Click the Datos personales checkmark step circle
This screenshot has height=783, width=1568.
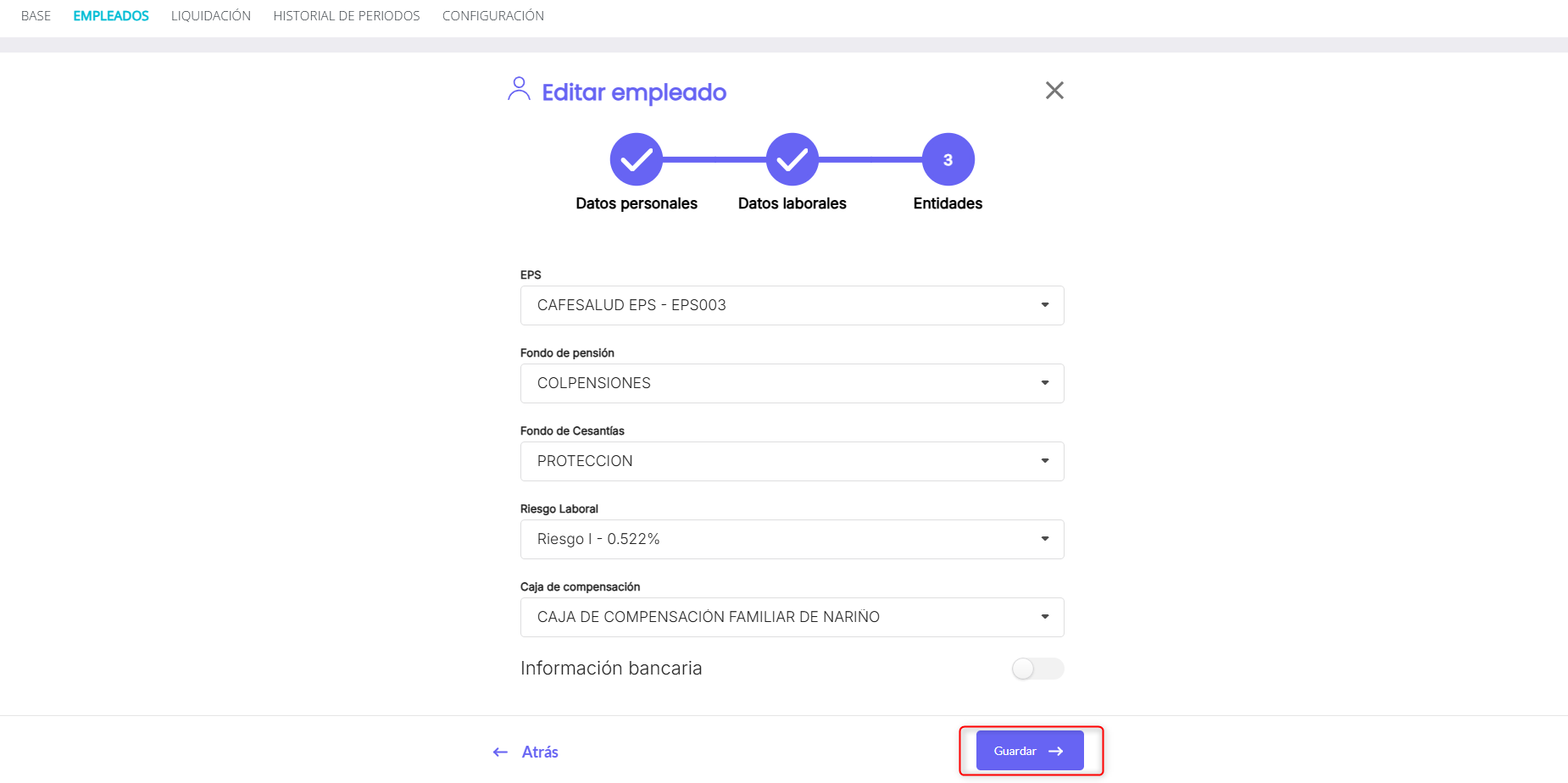[x=637, y=159]
